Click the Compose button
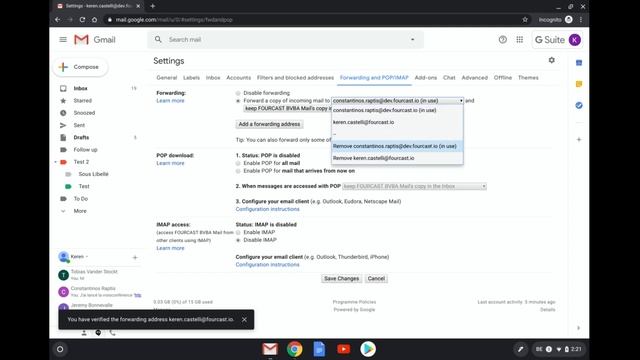 pyautogui.click(x=80, y=67)
